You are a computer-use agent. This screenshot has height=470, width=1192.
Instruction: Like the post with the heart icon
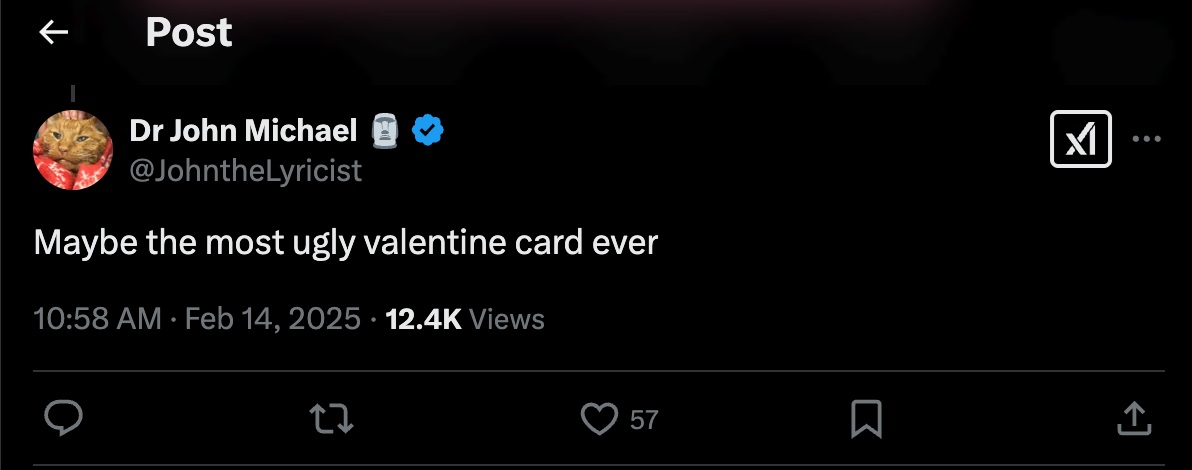click(x=599, y=419)
